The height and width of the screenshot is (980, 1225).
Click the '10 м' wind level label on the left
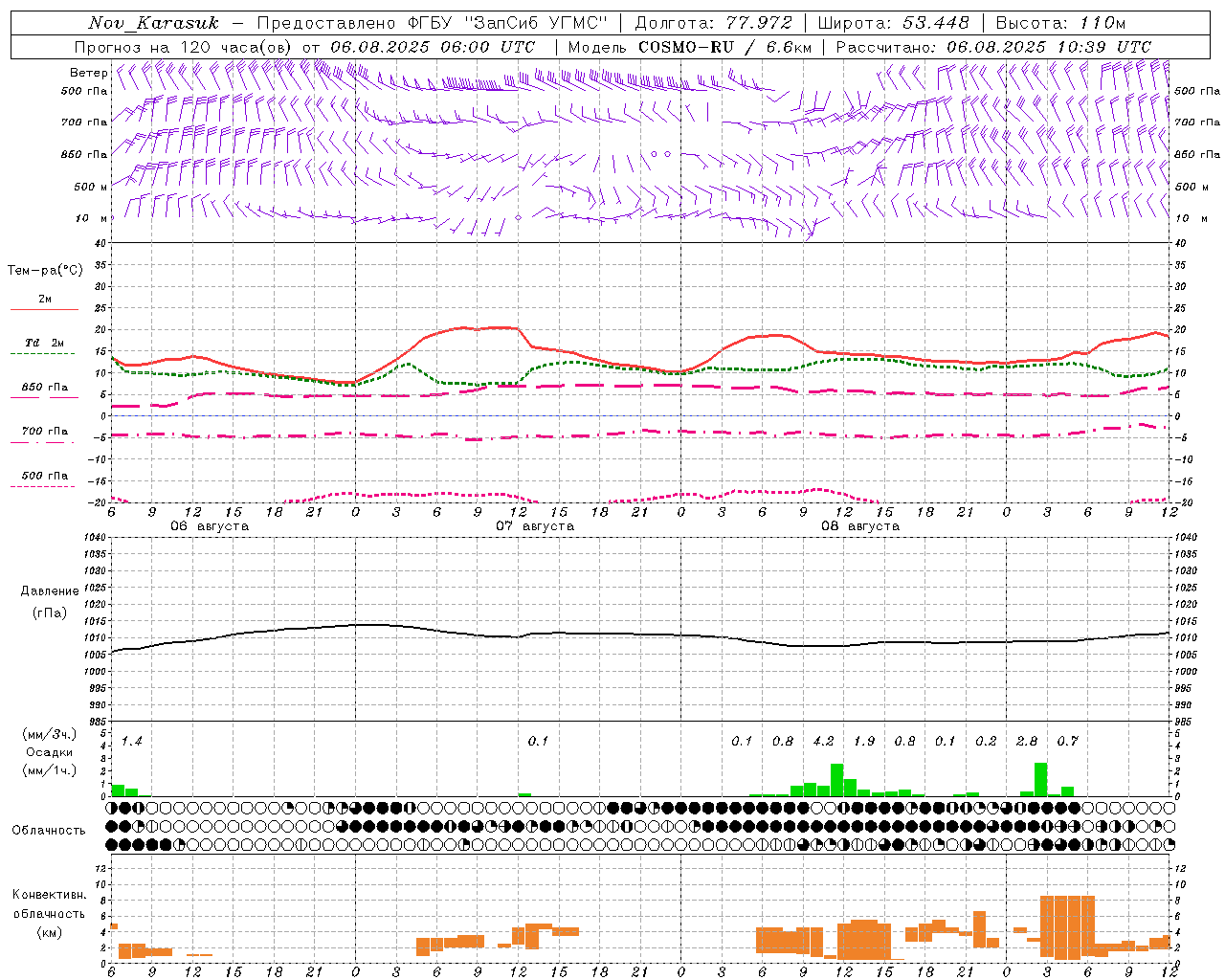91,218
